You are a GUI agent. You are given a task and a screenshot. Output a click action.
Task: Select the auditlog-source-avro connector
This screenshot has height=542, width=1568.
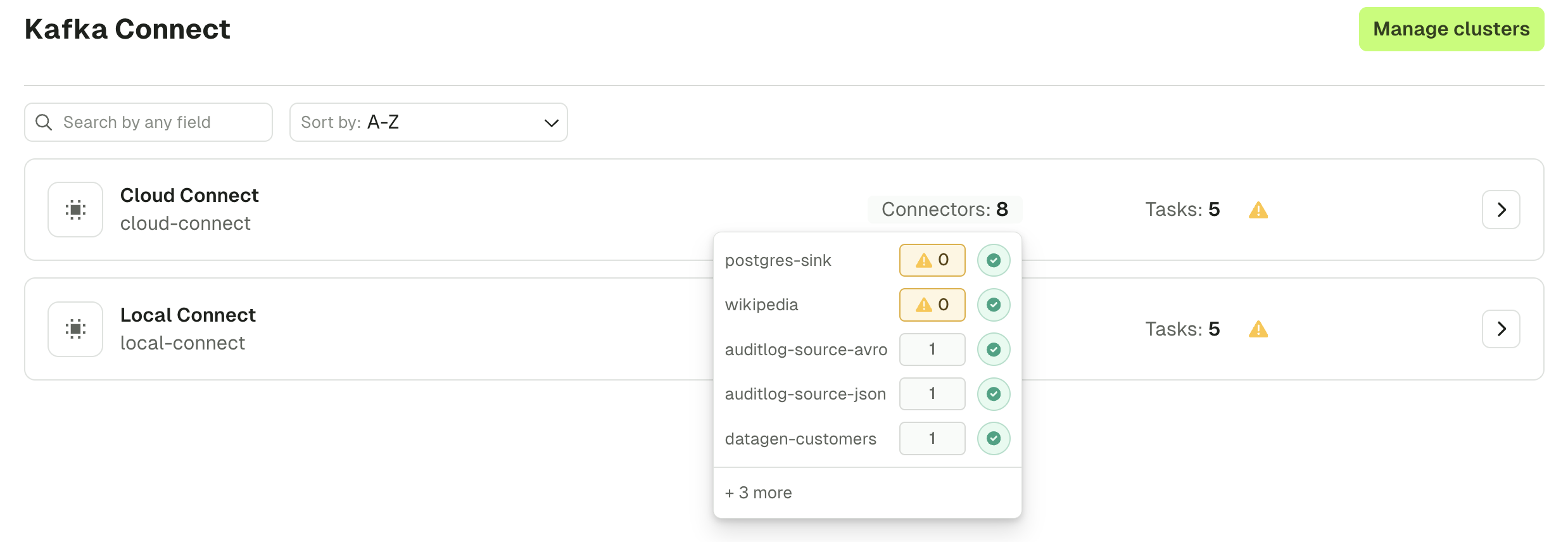coord(806,350)
